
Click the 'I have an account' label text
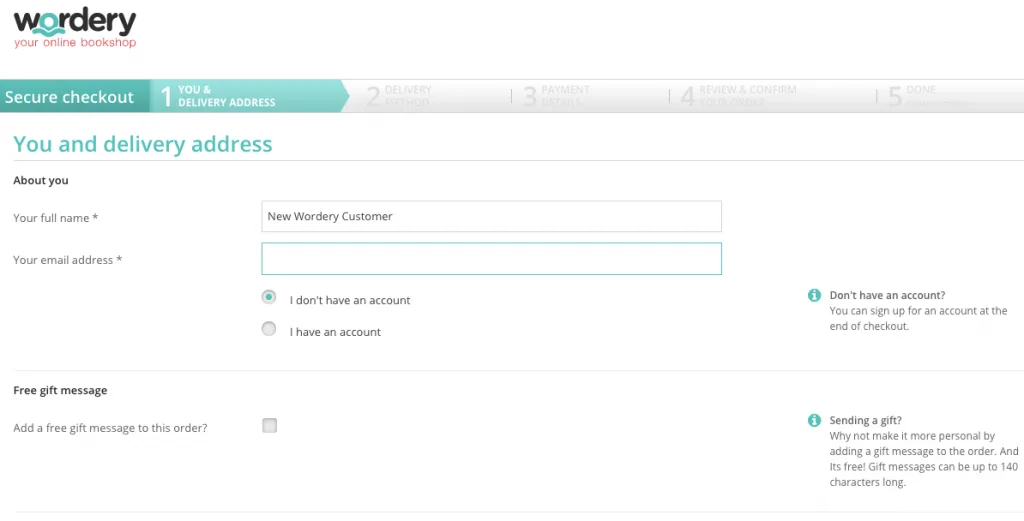(x=335, y=332)
